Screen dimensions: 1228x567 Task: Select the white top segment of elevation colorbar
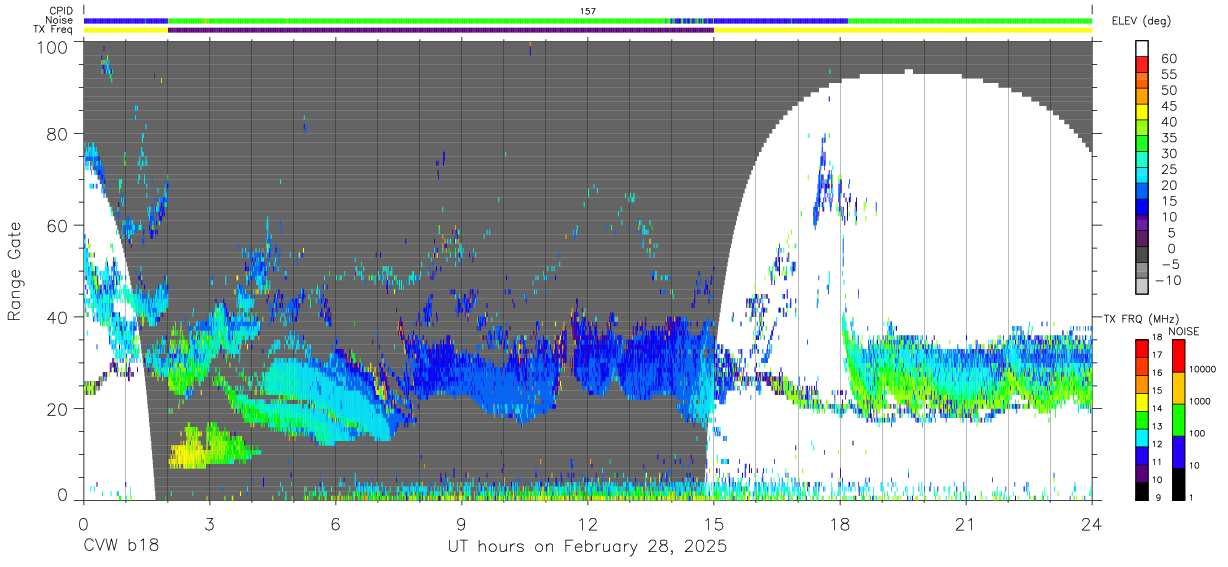(x=1142, y=50)
